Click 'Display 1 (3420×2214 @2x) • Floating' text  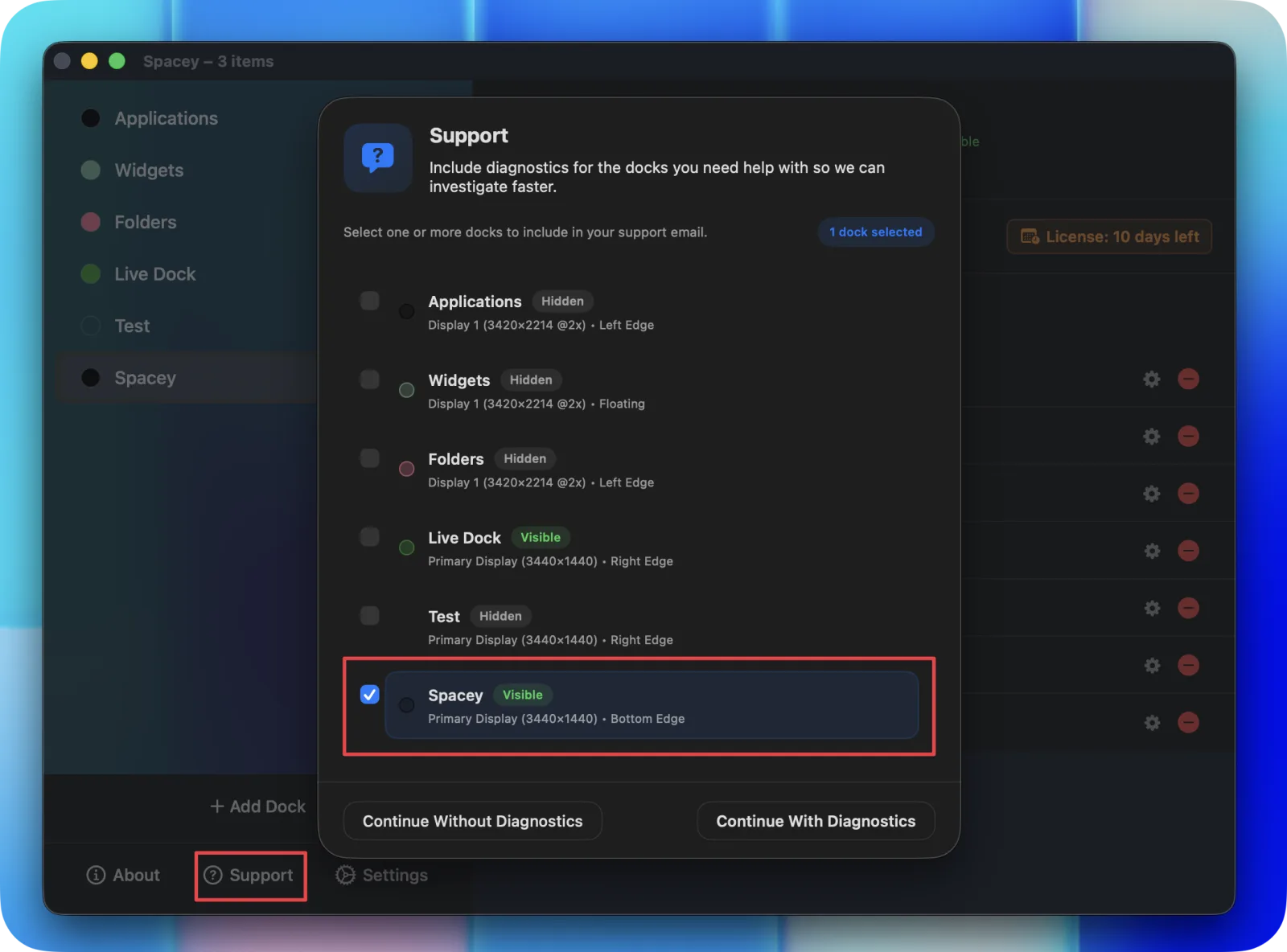pos(537,404)
